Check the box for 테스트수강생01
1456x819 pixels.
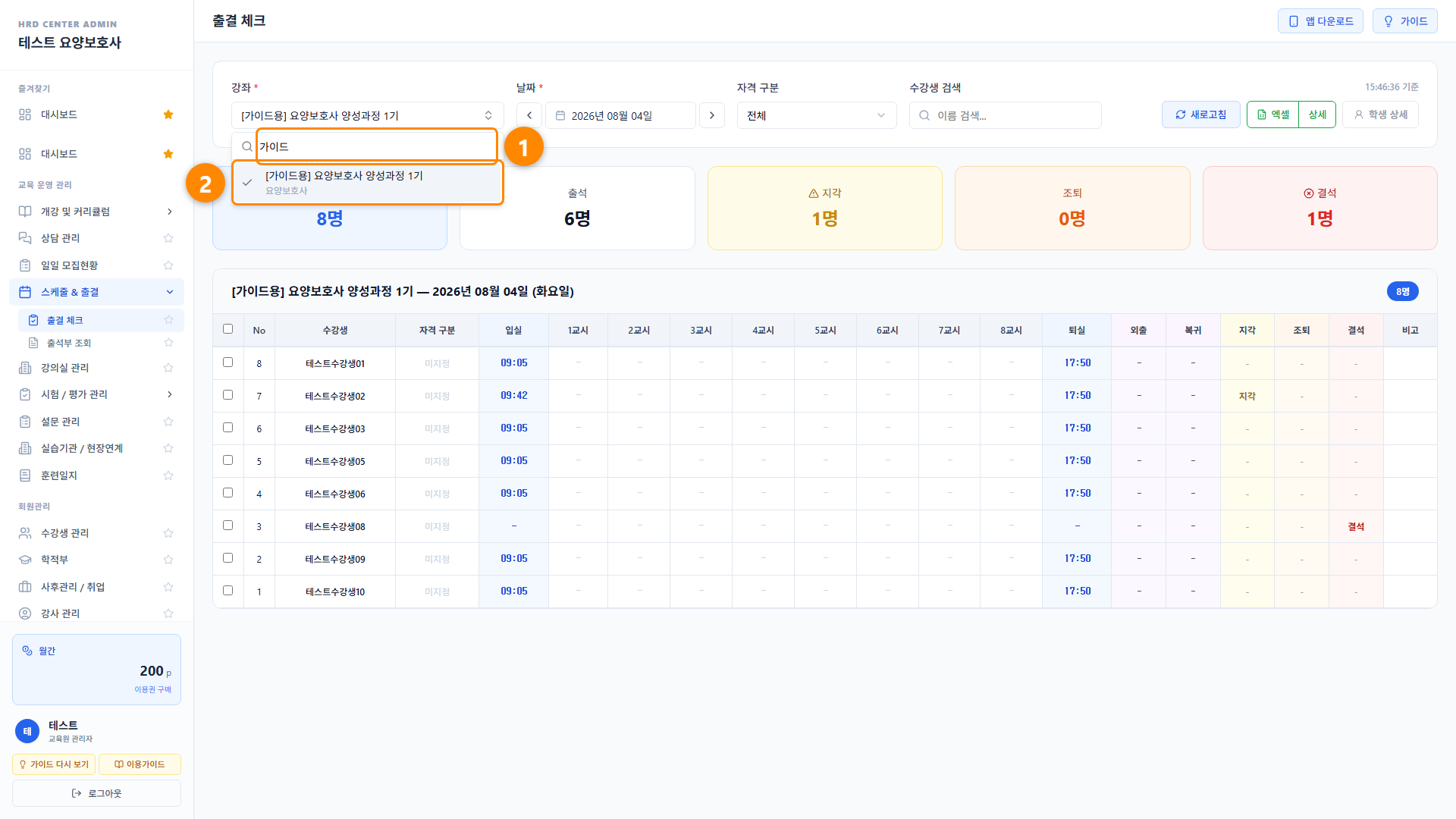tap(227, 362)
